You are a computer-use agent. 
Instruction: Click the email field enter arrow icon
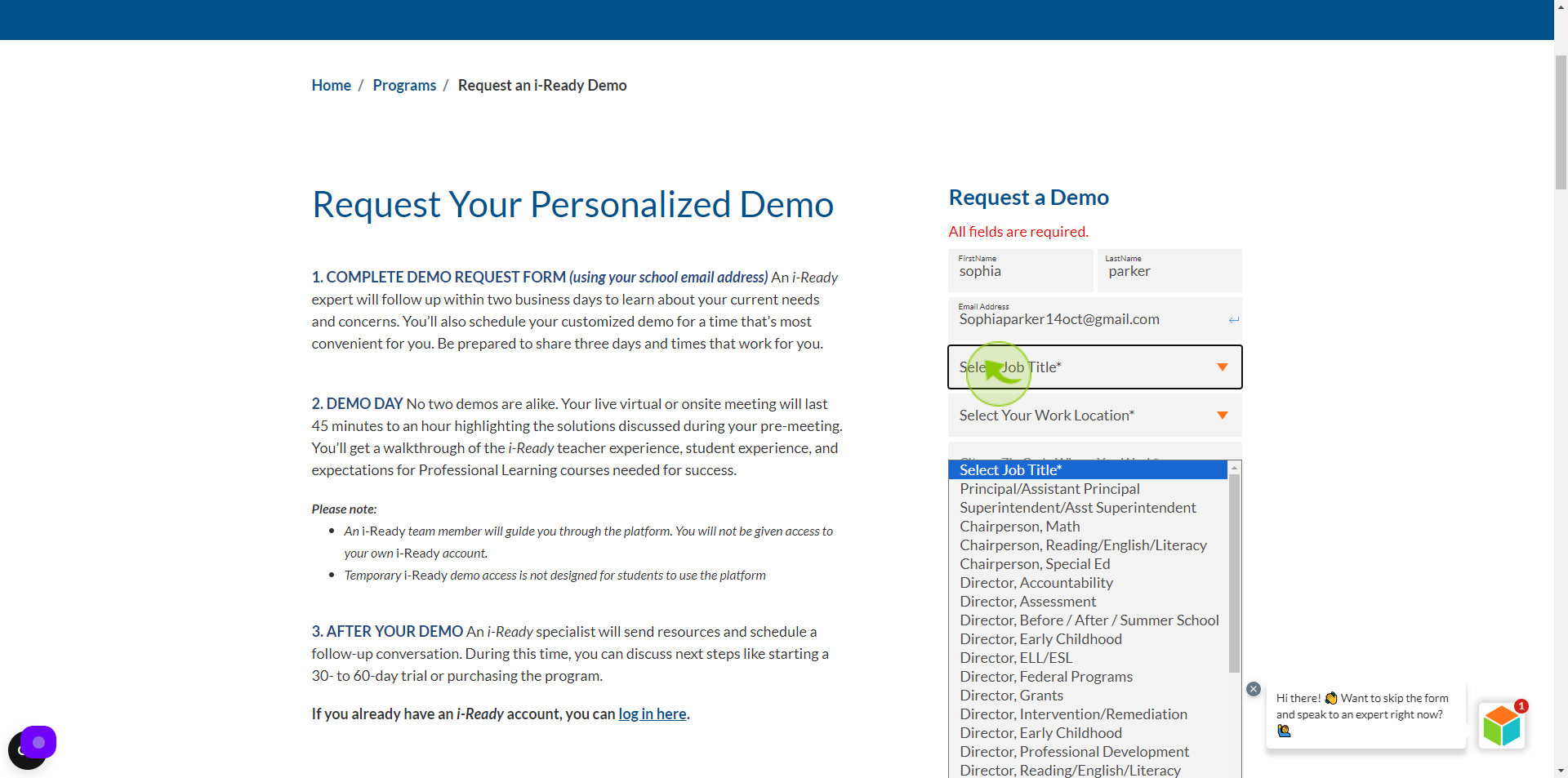point(1234,320)
